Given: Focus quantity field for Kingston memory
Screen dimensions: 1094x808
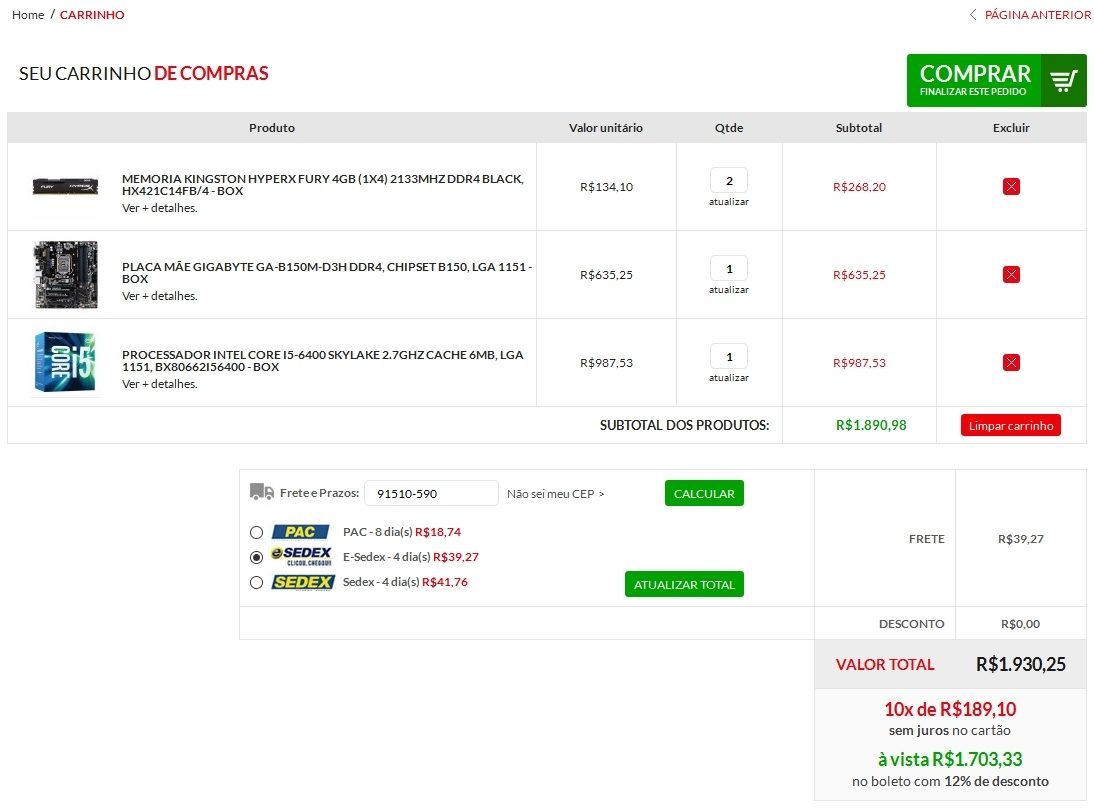Looking at the screenshot, I should click(x=729, y=180).
